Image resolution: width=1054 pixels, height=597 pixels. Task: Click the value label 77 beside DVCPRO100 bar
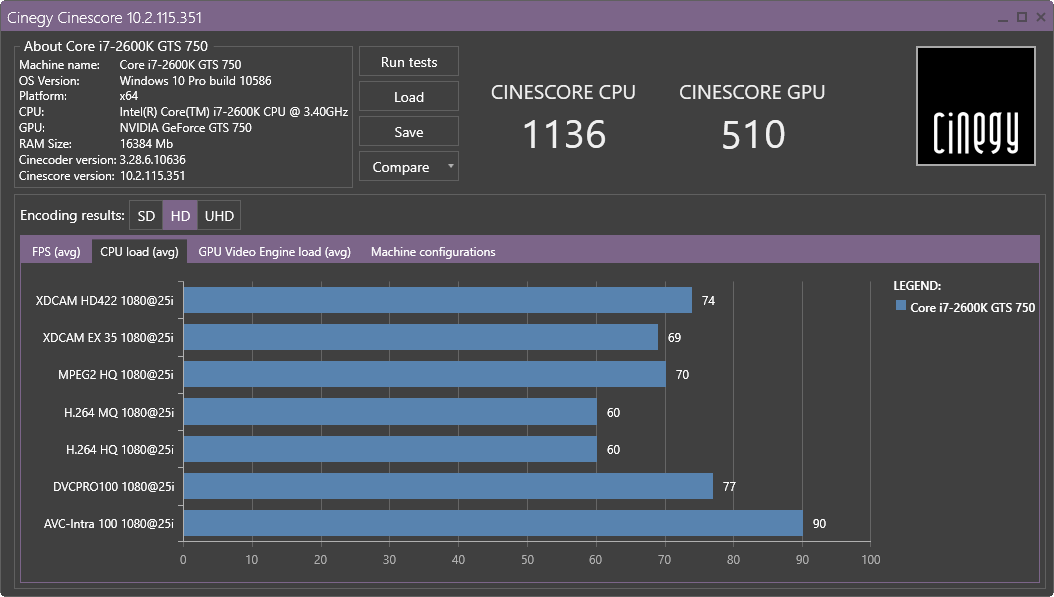[729, 487]
